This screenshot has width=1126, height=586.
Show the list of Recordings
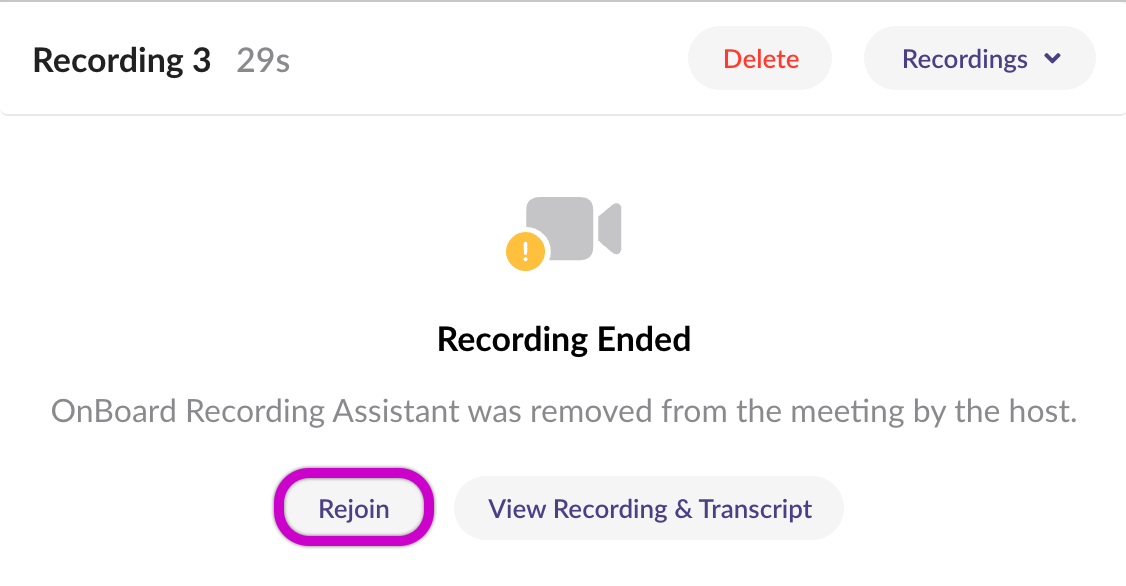click(x=980, y=58)
